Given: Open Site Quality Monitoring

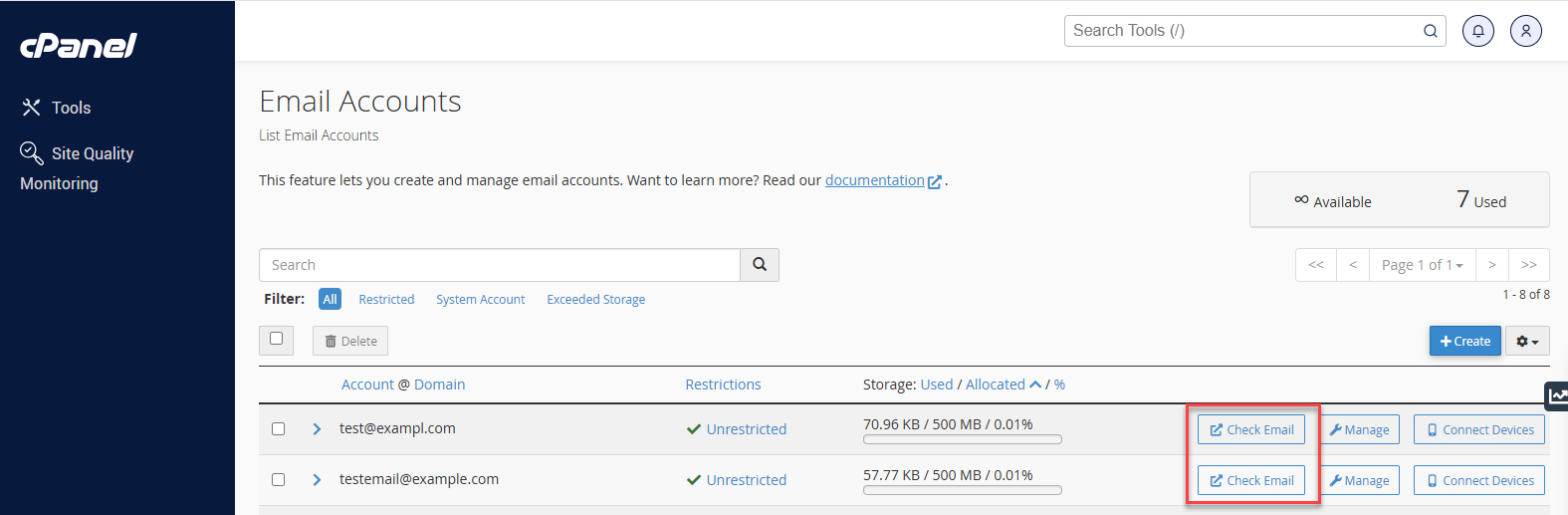Looking at the screenshot, I should point(77,167).
